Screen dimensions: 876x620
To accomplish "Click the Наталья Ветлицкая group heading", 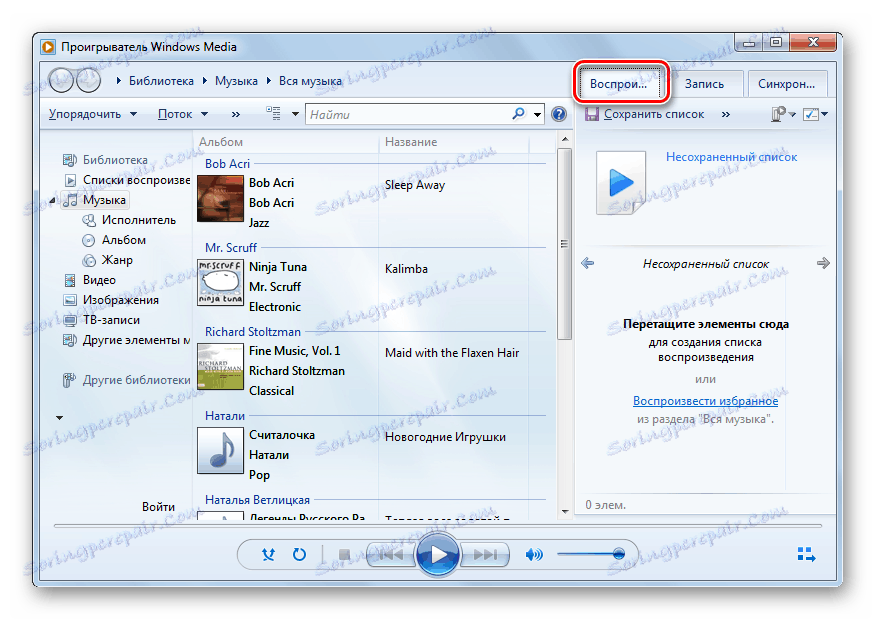I will click(257, 500).
